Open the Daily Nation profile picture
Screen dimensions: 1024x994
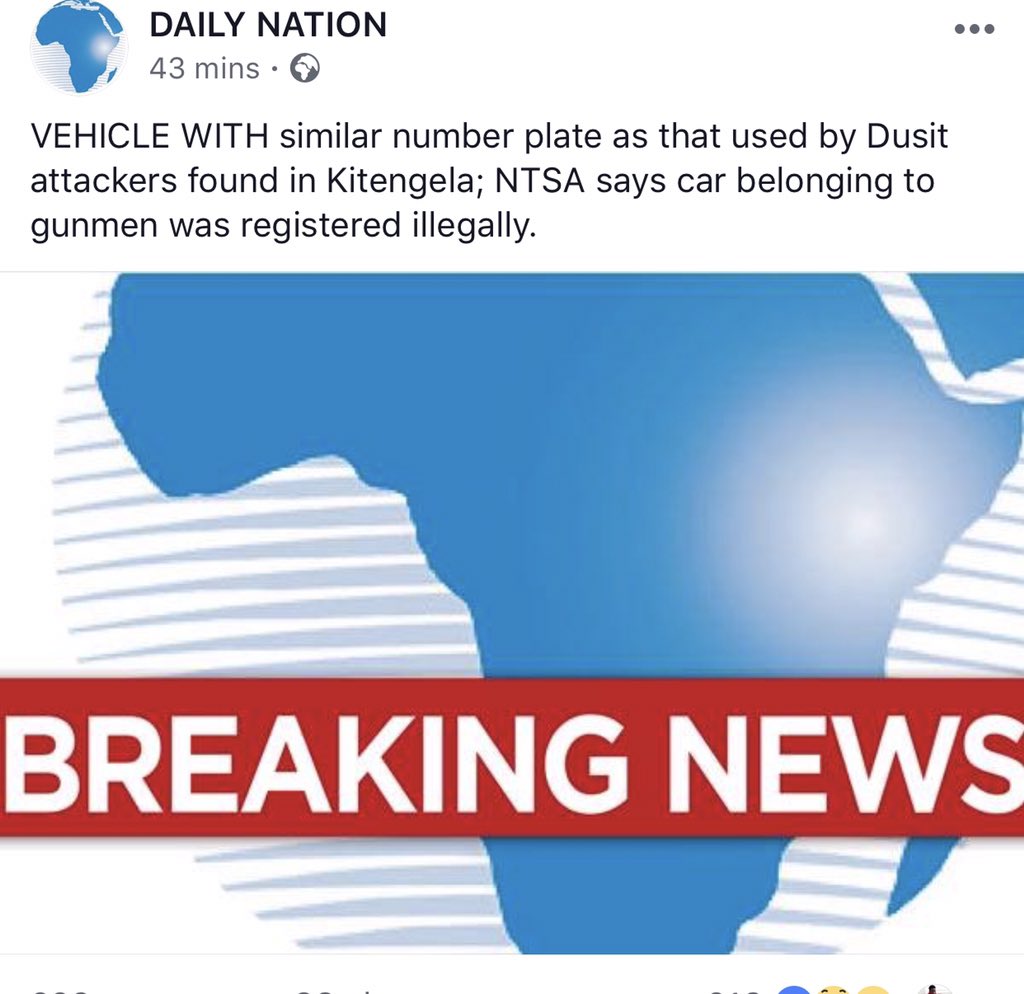tap(78, 47)
